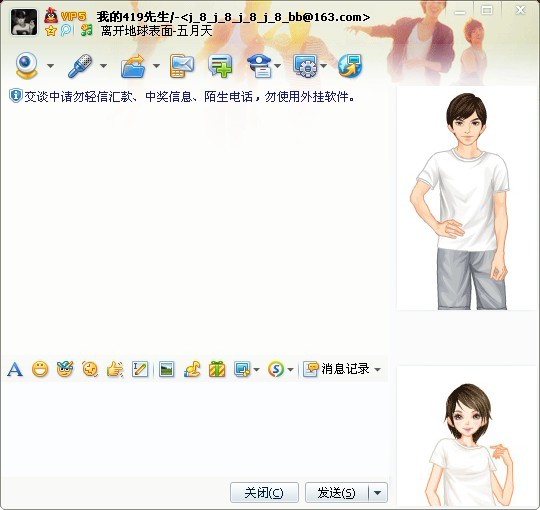Open 消息记录 message history

click(336, 369)
